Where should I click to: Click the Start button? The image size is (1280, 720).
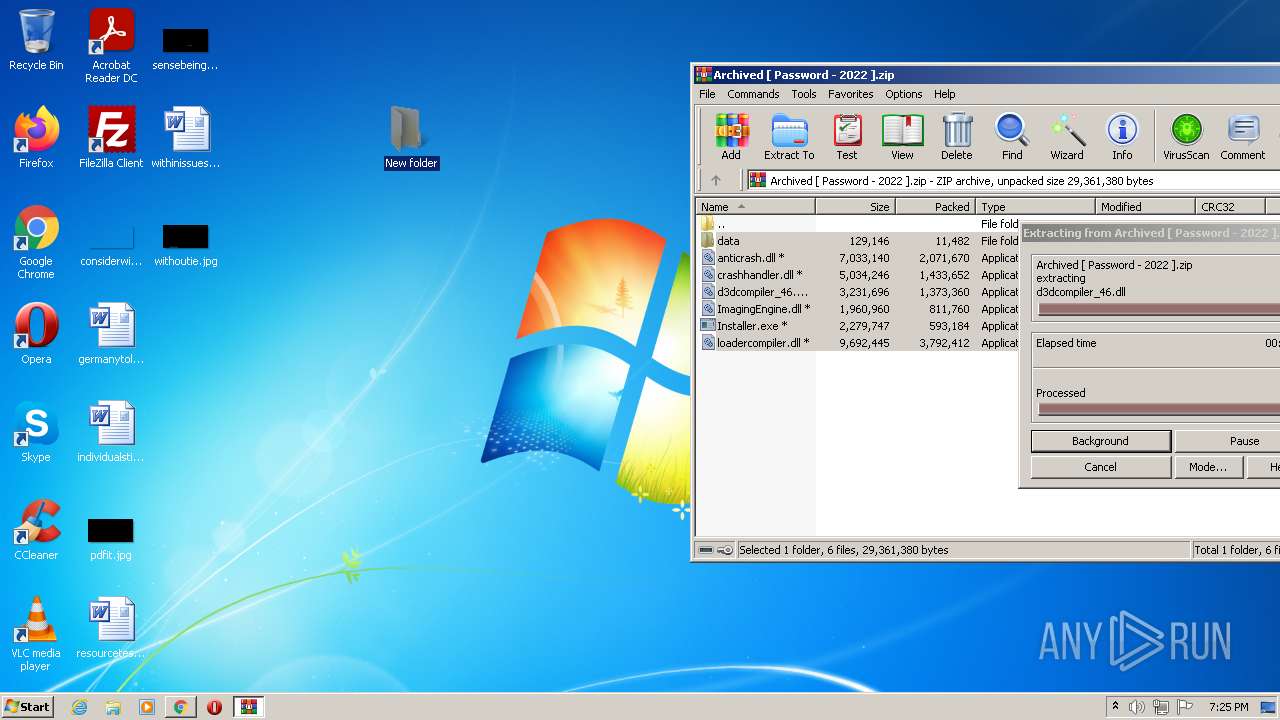click(27, 707)
